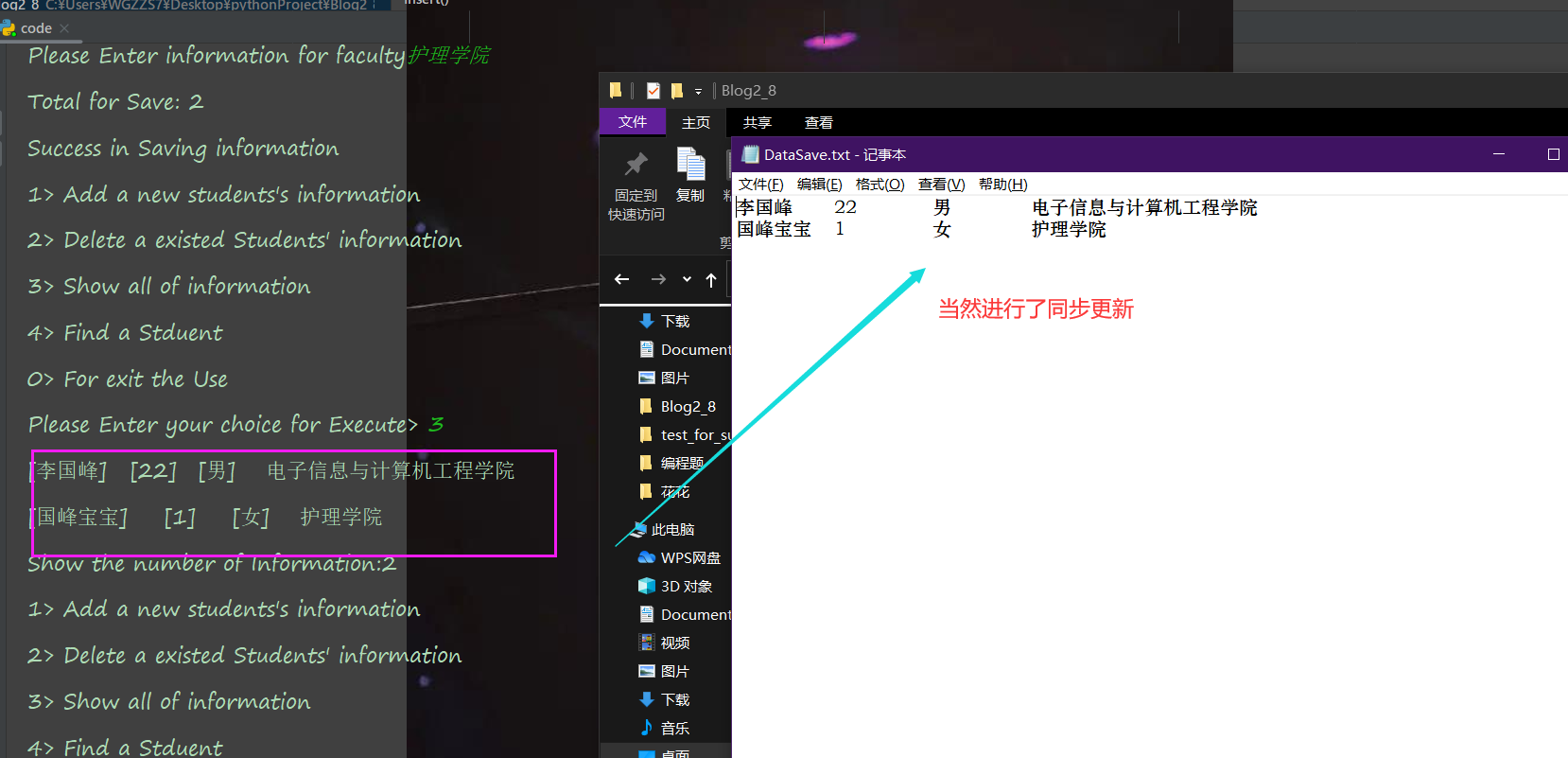
Task: Open Notepad's 查看(V) menu
Action: [942, 185]
